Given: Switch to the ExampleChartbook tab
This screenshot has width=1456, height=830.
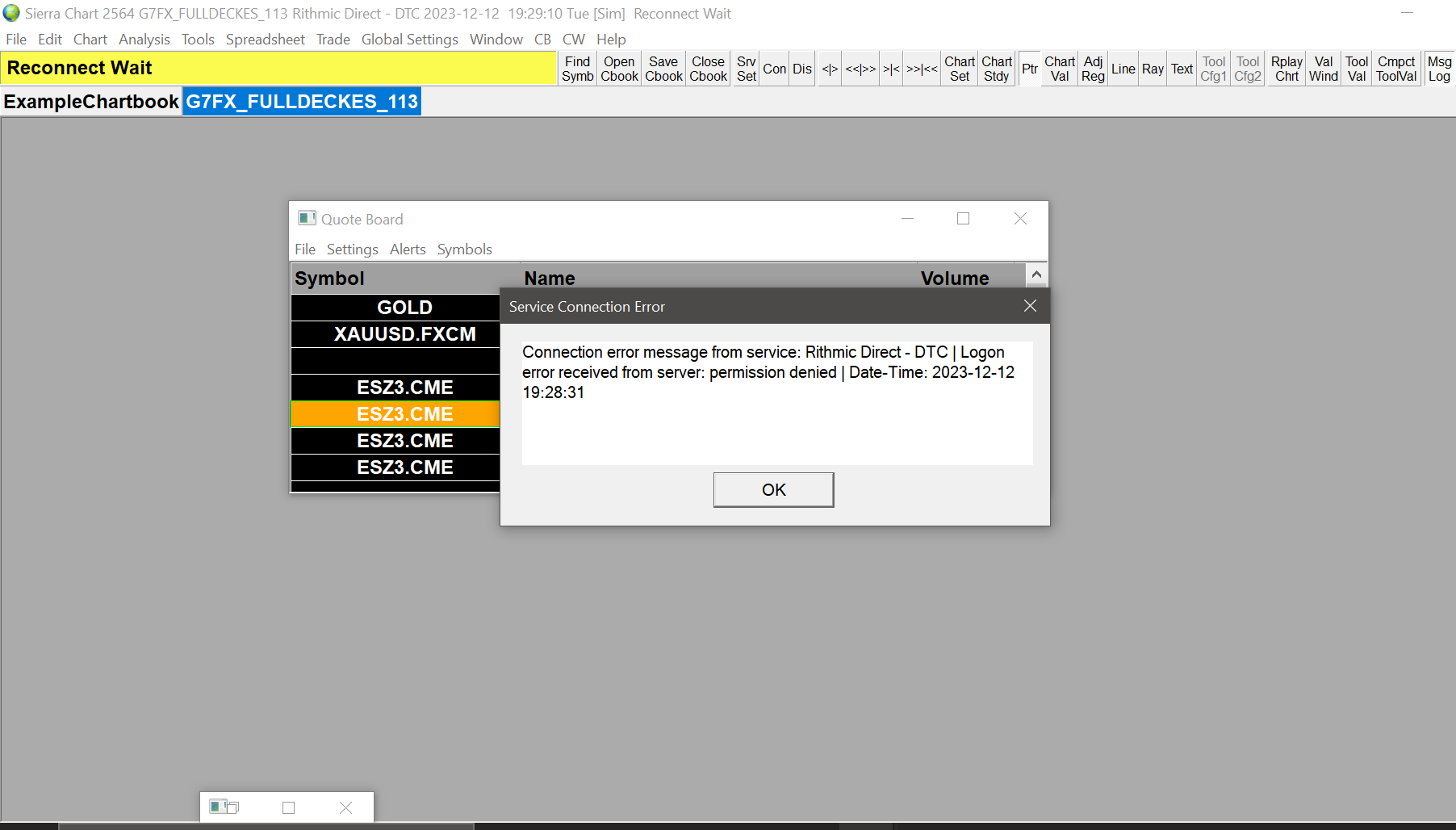Looking at the screenshot, I should 91,102.
